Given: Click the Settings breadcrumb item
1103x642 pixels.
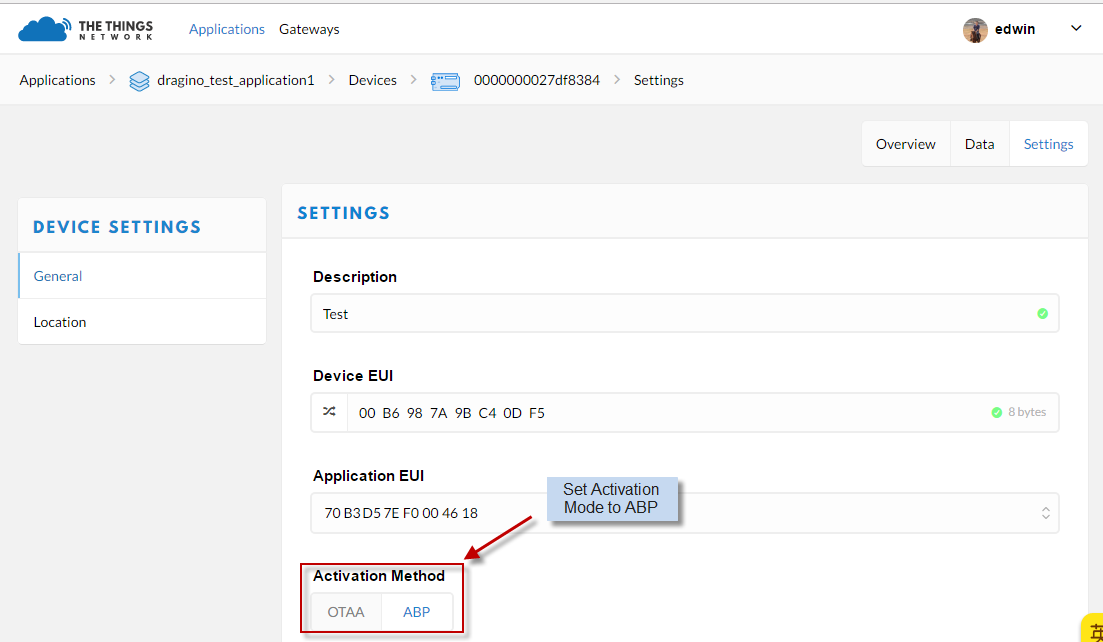Looking at the screenshot, I should [658, 80].
